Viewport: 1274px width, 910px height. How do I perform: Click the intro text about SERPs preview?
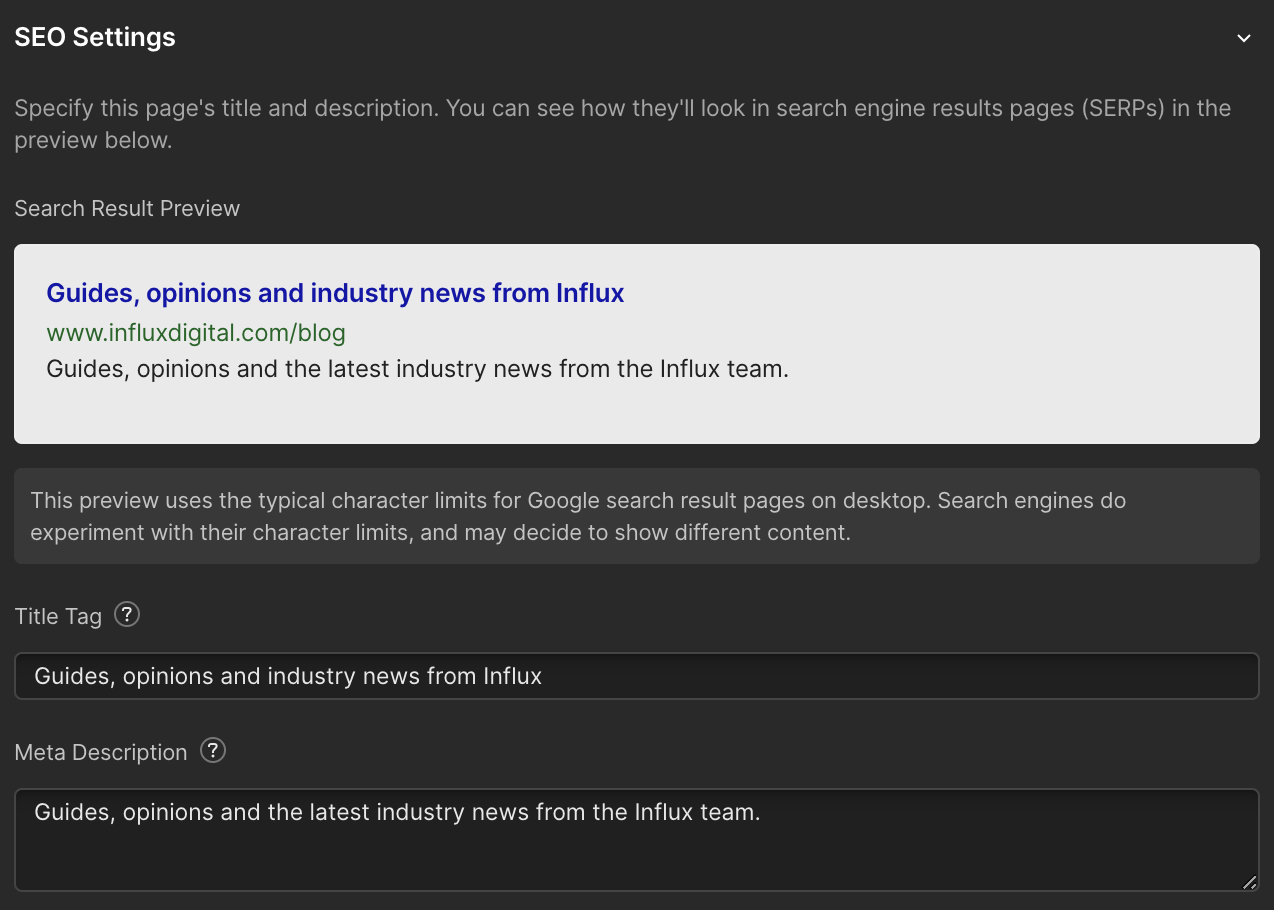[x=623, y=124]
